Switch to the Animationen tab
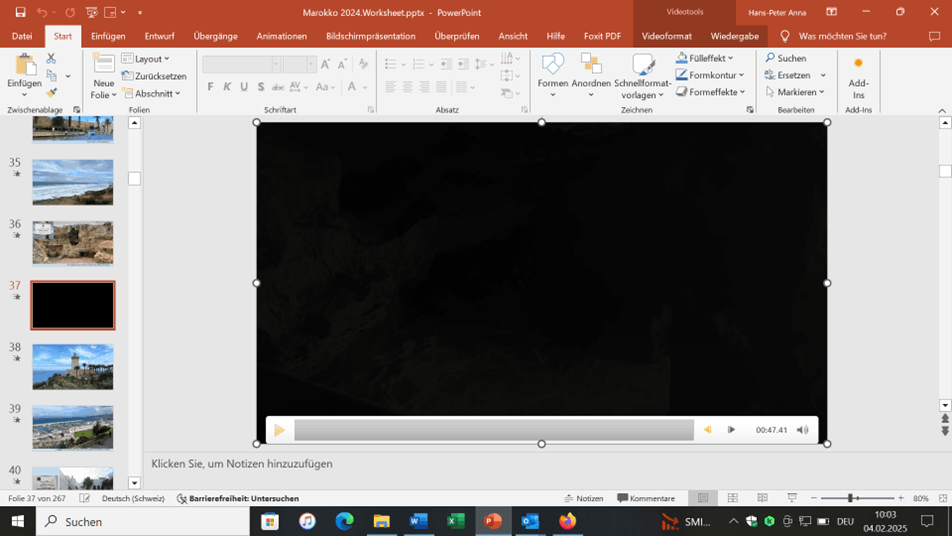Screen dimensions: 952x536 click(x=281, y=36)
